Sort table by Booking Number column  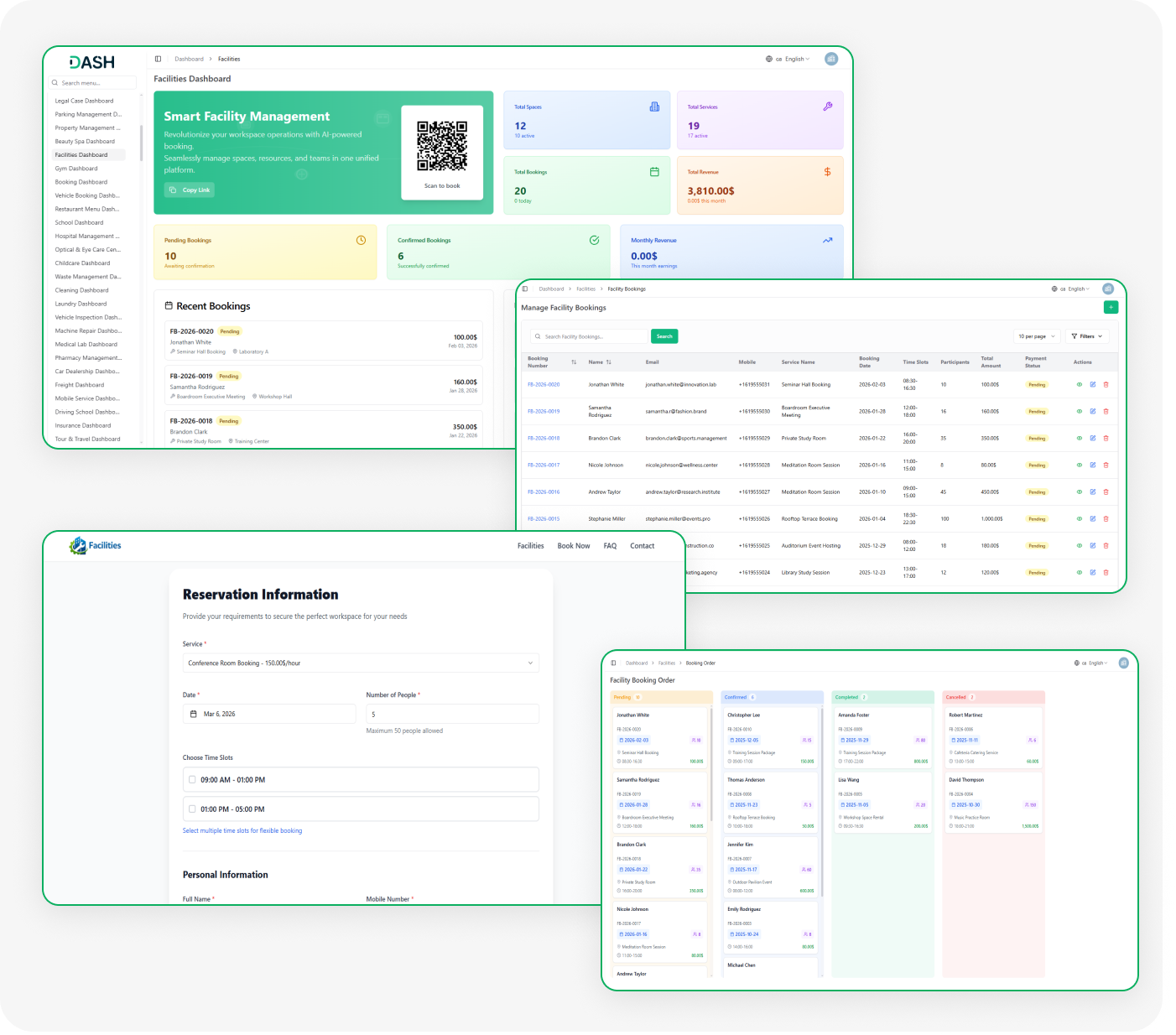coord(574,362)
